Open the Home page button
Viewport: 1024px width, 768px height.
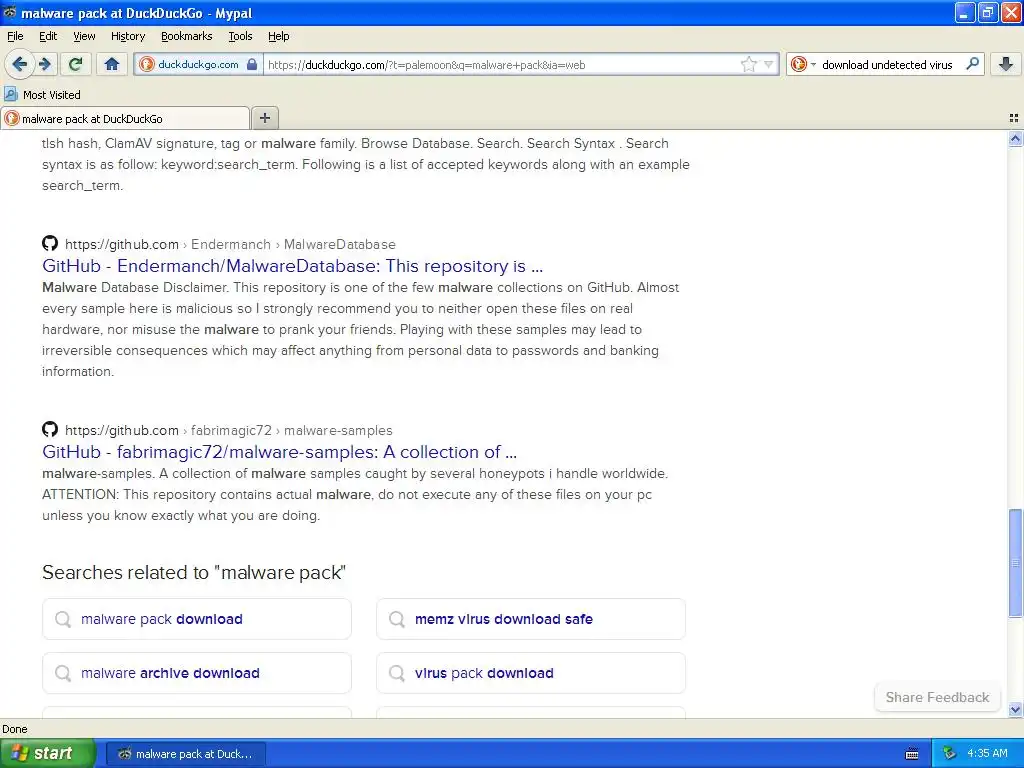click(112, 64)
